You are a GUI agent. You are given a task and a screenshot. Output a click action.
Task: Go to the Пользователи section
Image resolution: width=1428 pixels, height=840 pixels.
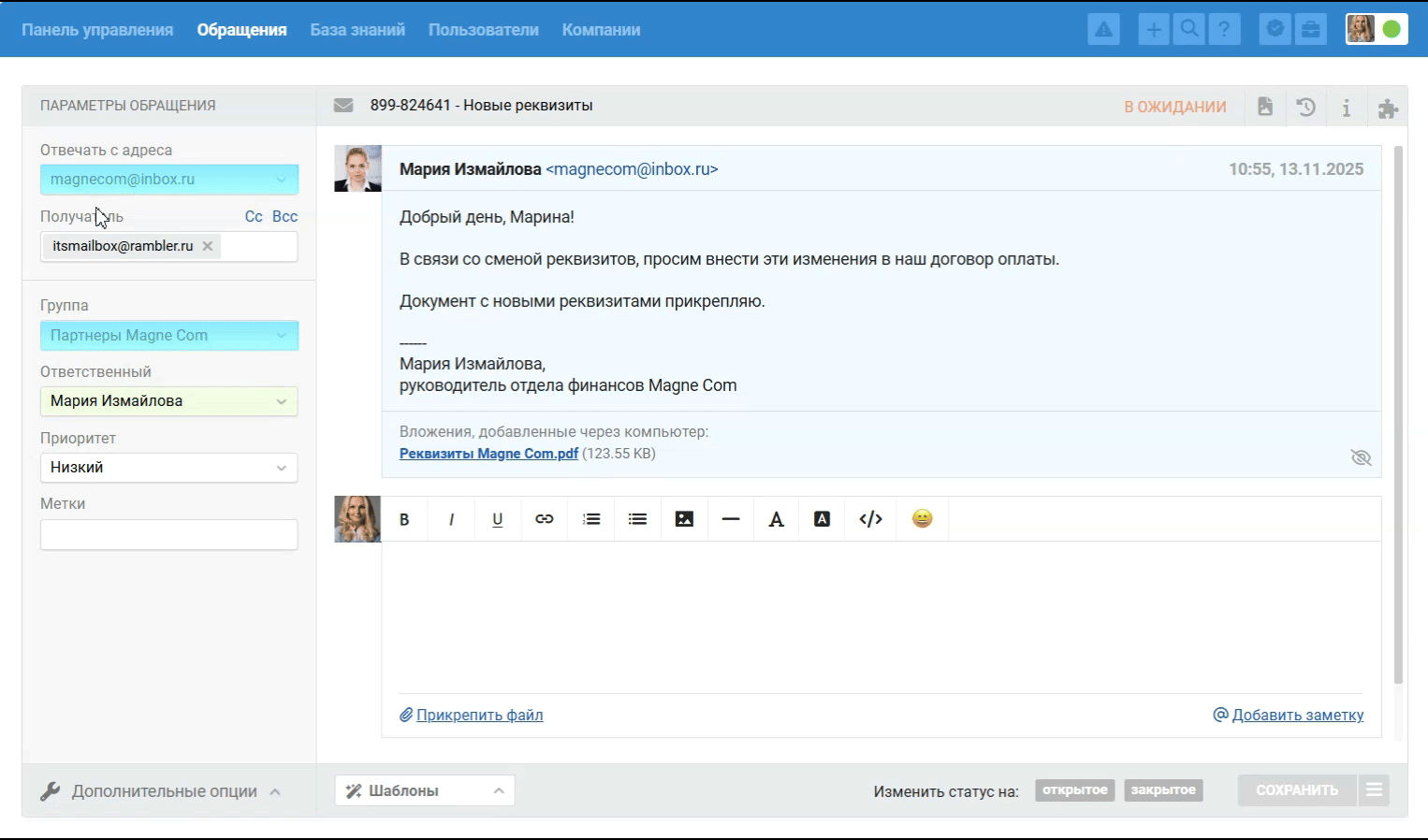pos(483,30)
